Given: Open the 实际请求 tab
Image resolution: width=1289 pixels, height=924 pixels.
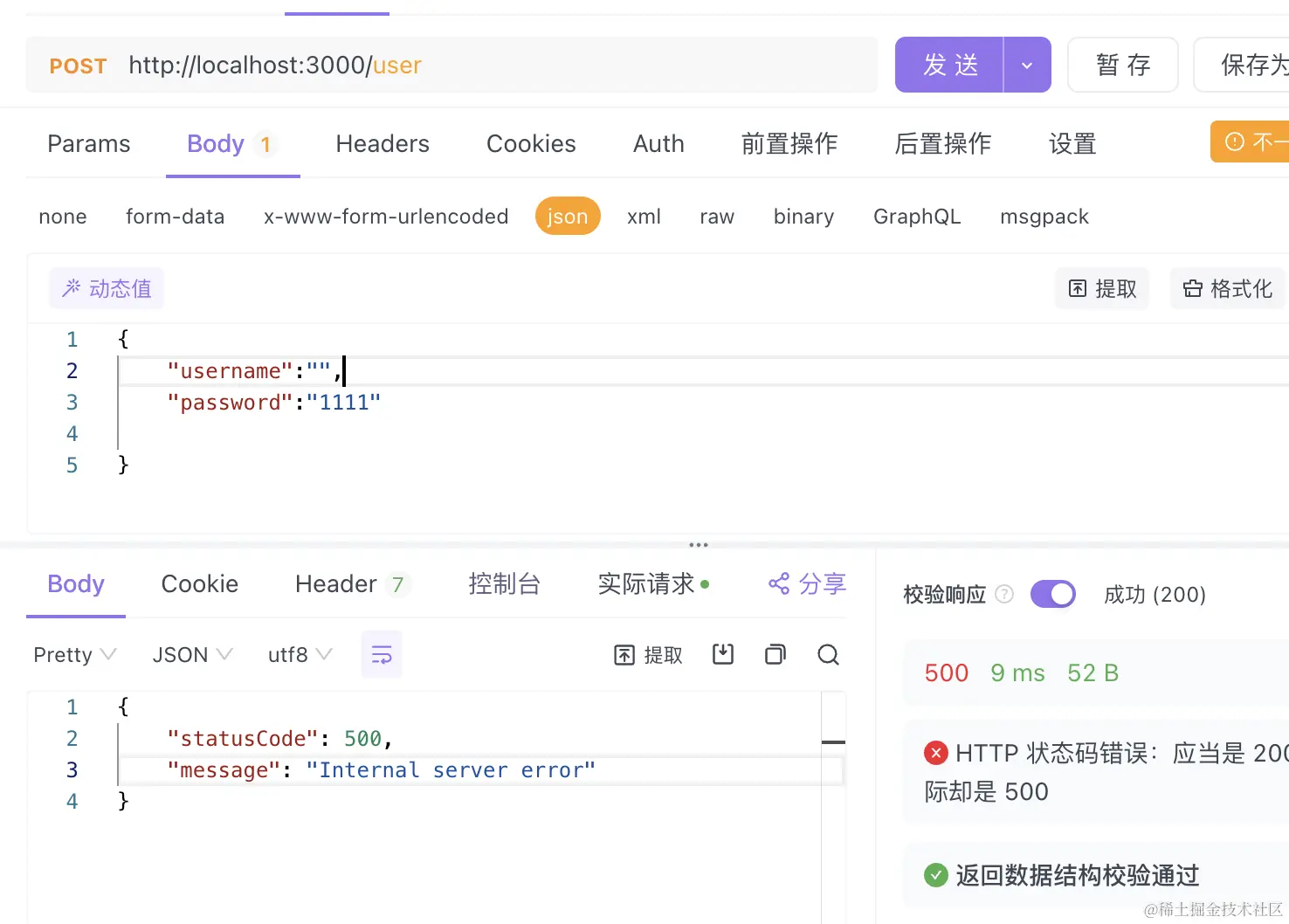Looking at the screenshot, I should click(x=653, y=584).
